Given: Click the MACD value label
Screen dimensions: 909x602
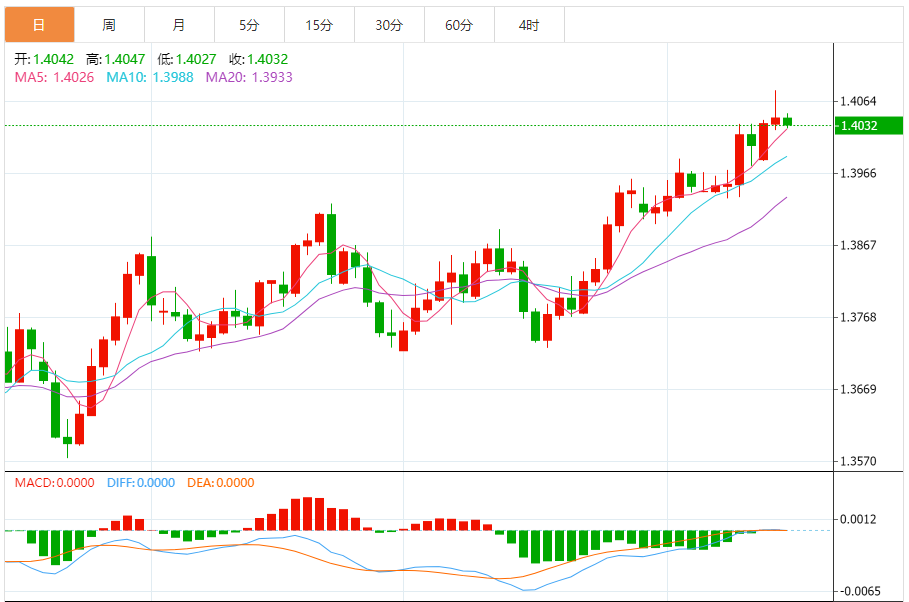Looking at the screenshot, I should [x=53, y=483].
